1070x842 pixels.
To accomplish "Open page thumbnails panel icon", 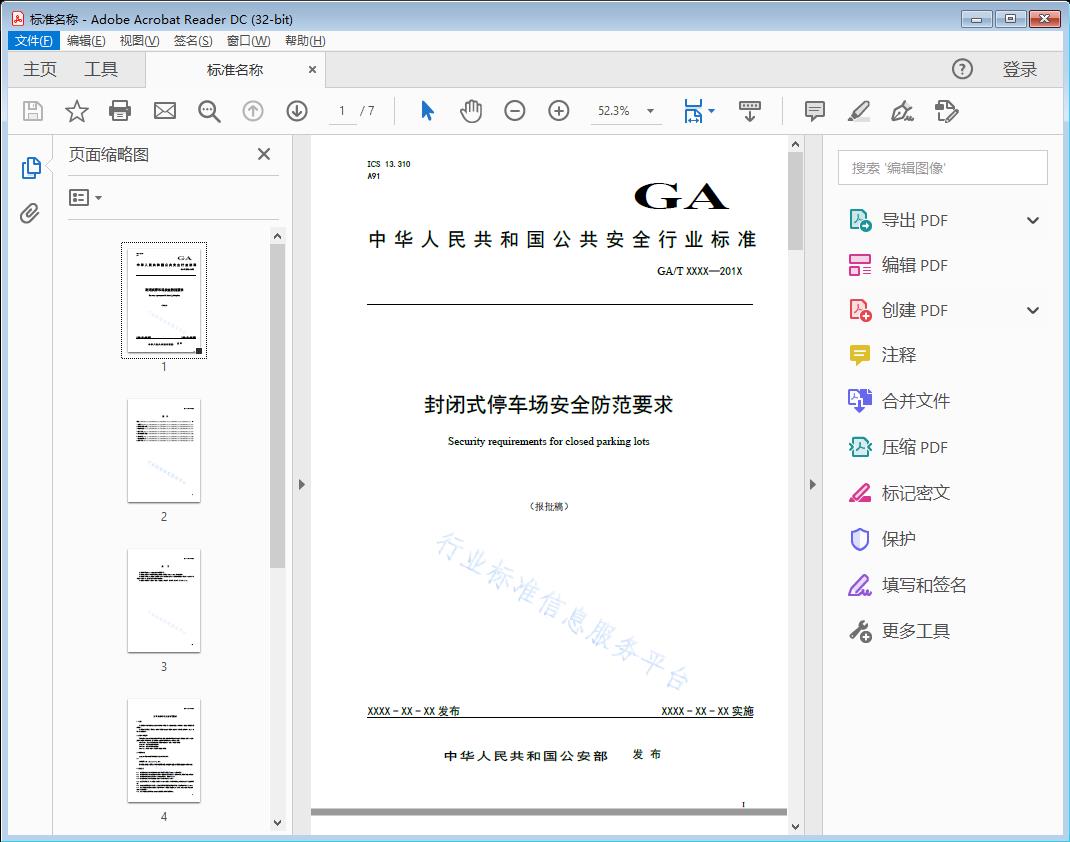I will (x=31, y=167).
